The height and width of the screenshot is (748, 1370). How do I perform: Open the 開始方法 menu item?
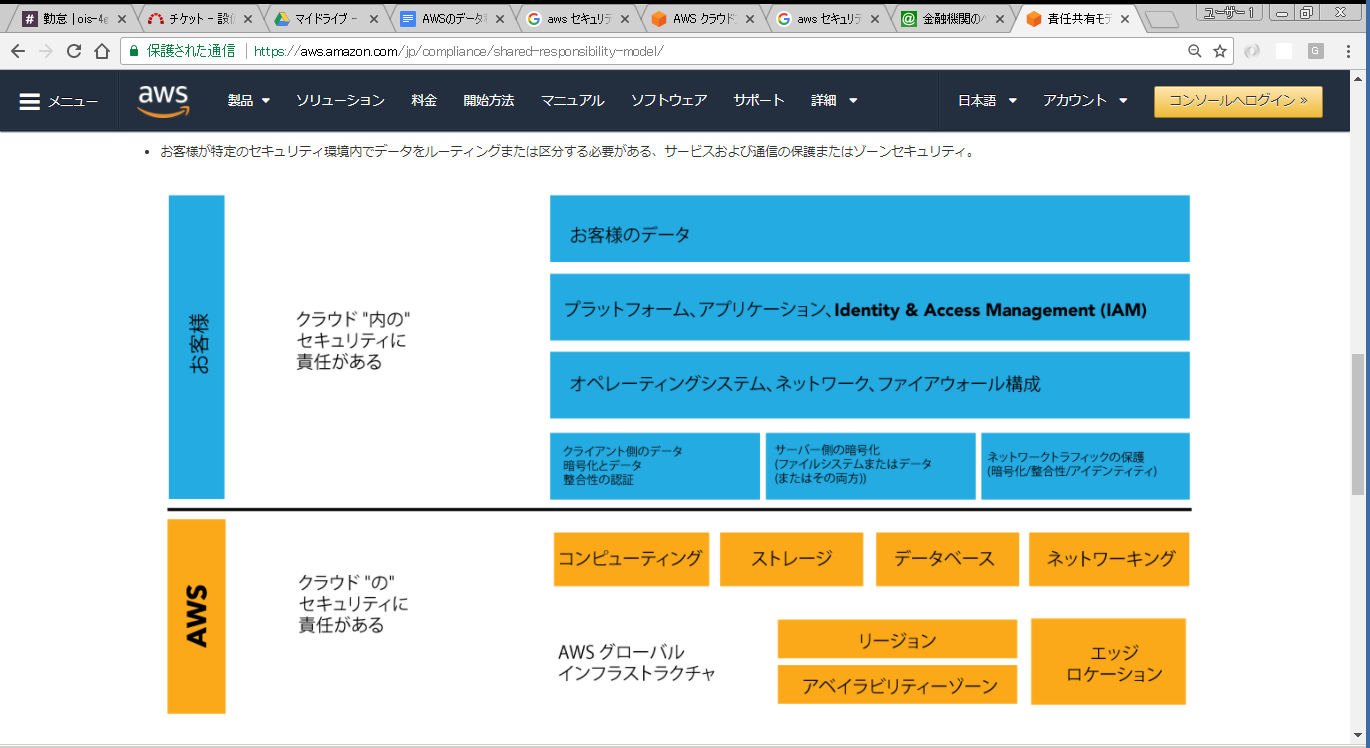pos(488,100)
